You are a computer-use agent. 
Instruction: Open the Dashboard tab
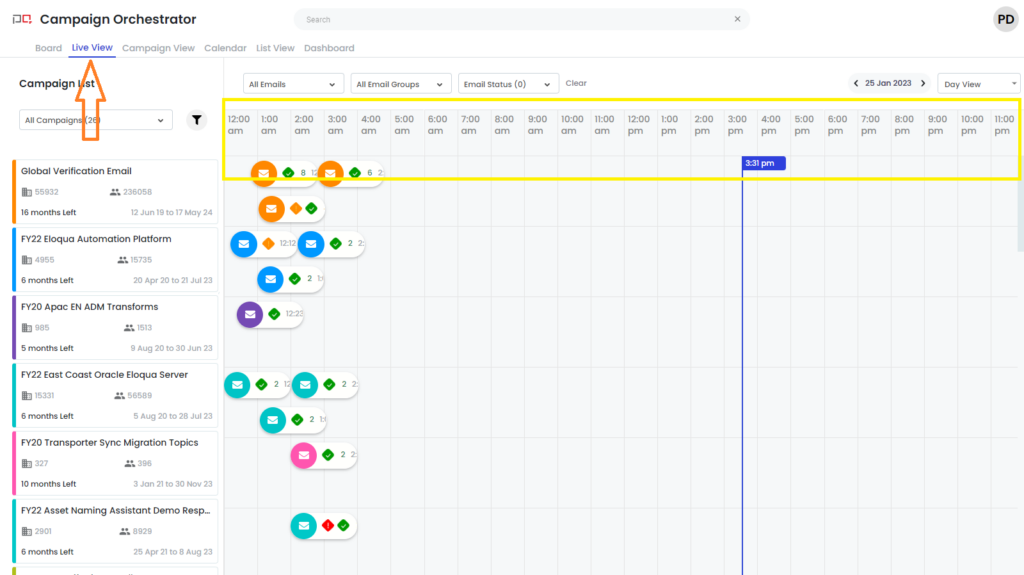pyautogui.click(x=329, y=48)
